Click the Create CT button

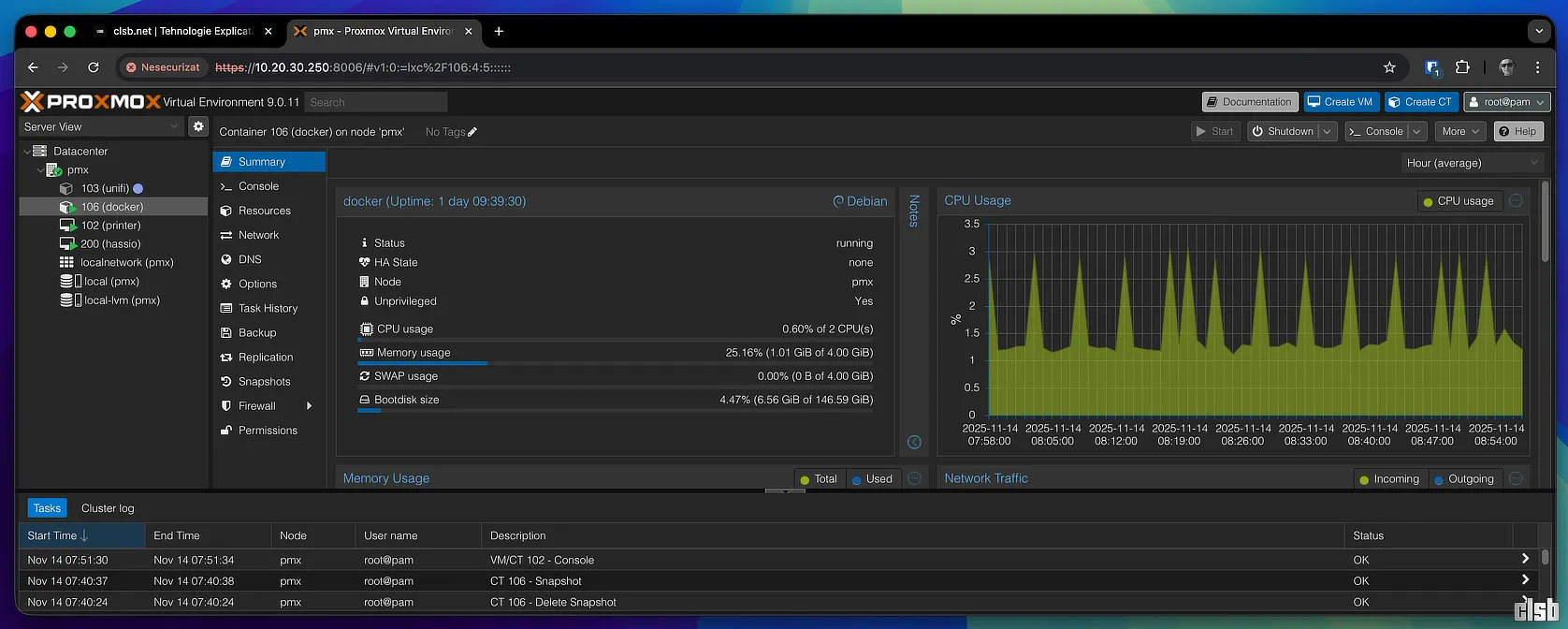[x=1420, y=102]
